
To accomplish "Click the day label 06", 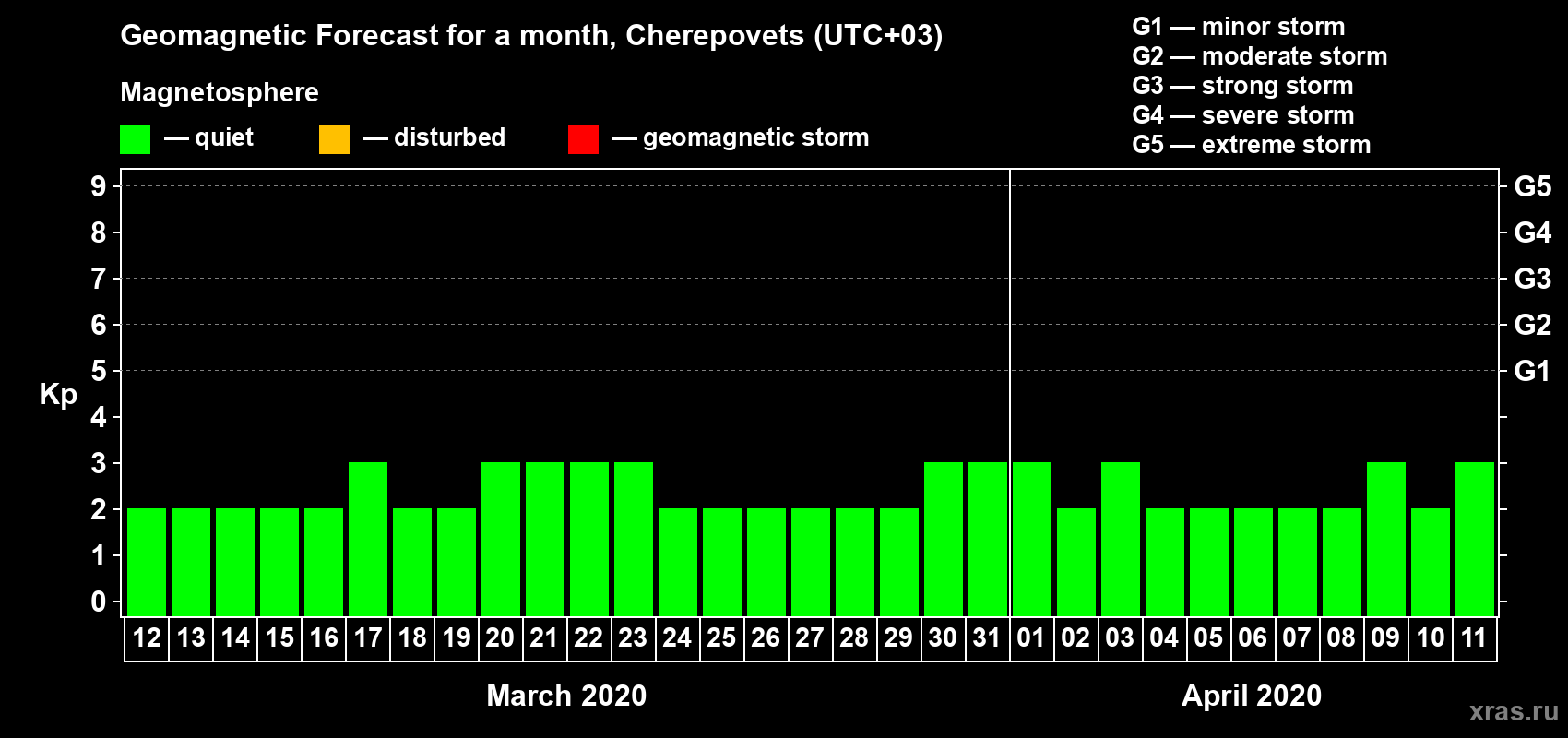I will pos(1253,637).
